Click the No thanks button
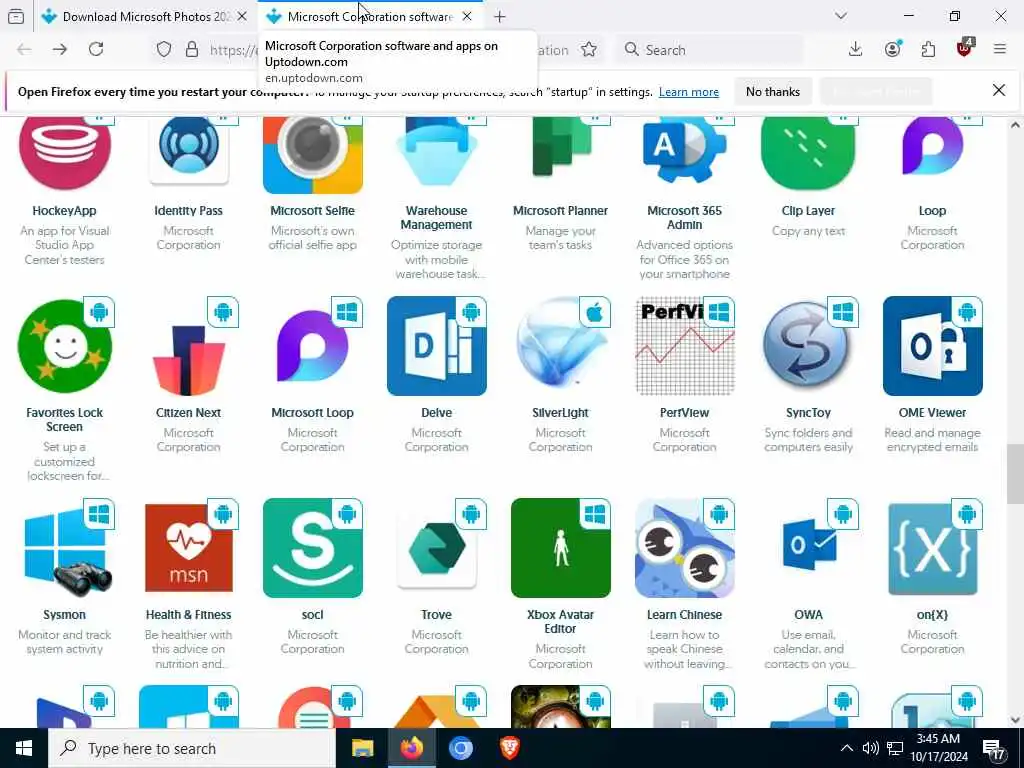This screenshot has height=768, width=1024. [773, 91]
